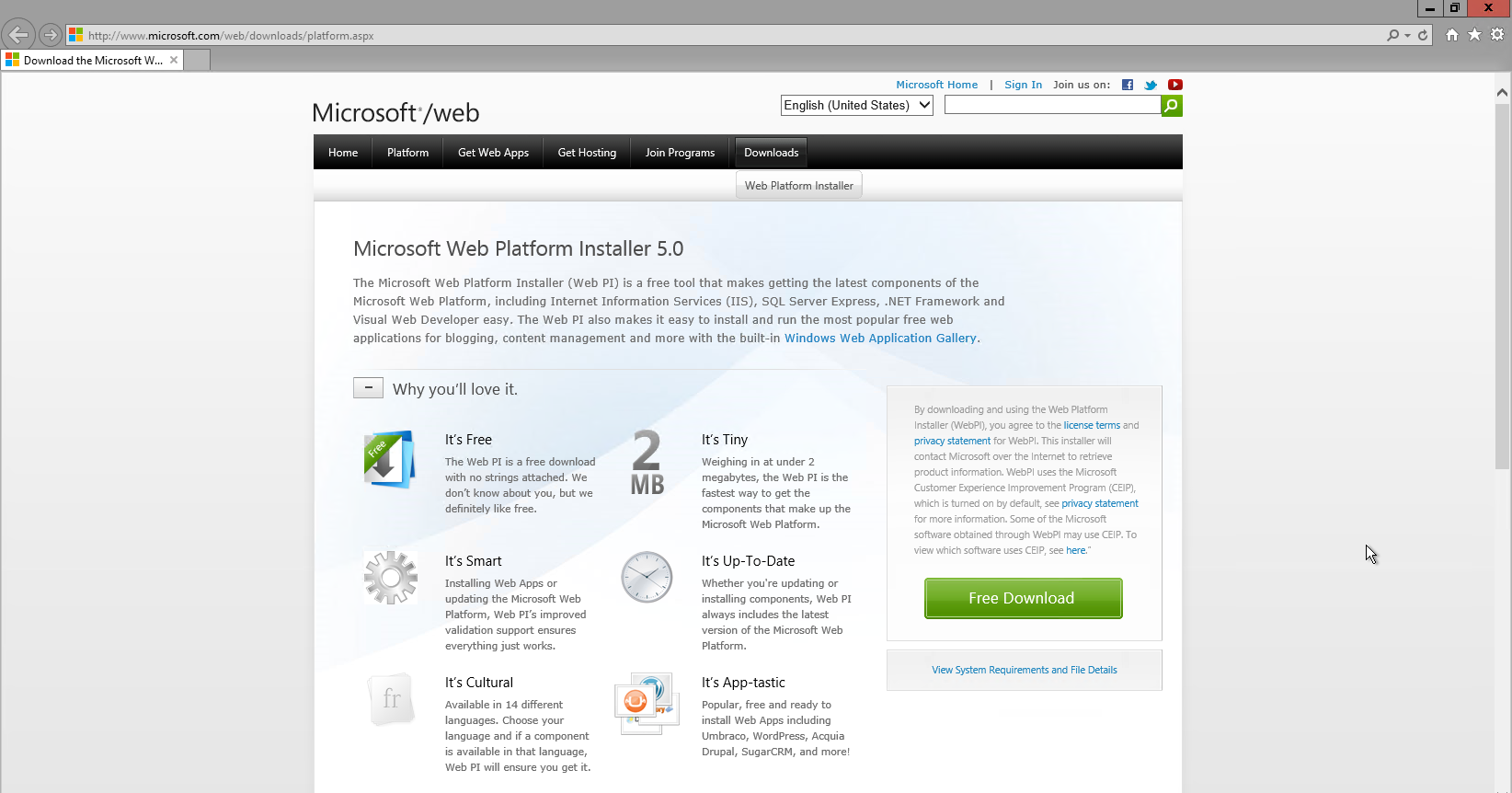This screenshot has width=1512, height=793.
Task: Visit the YouTube icon link
Action: 1175,85
